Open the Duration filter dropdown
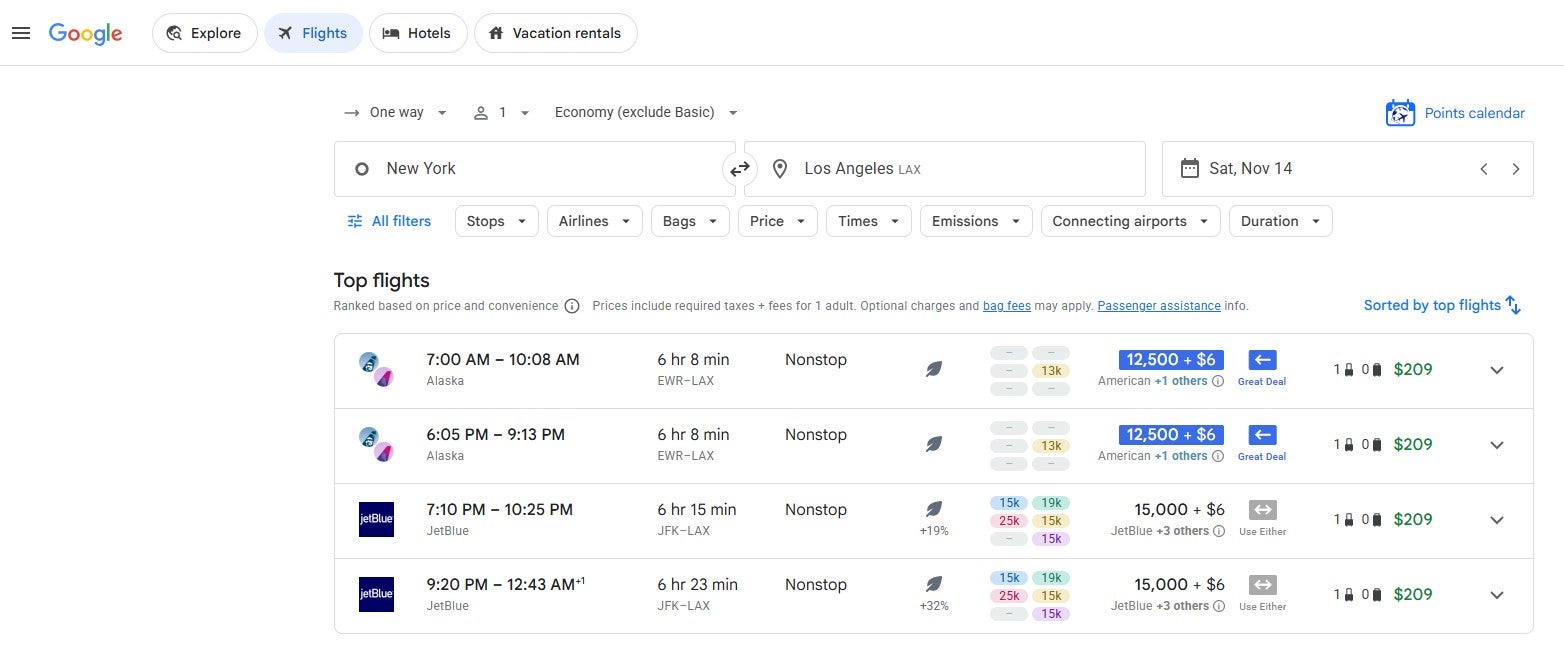 (1280, 221)
